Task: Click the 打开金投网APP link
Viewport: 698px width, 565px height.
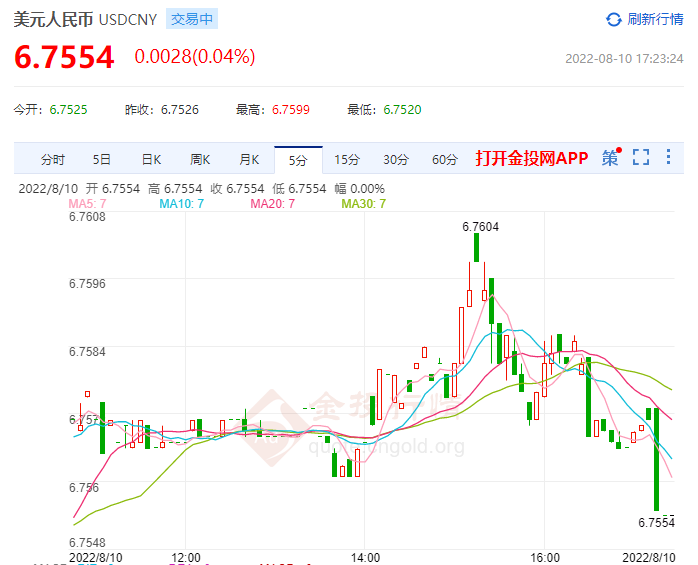Action: click(x=532, y=159)
